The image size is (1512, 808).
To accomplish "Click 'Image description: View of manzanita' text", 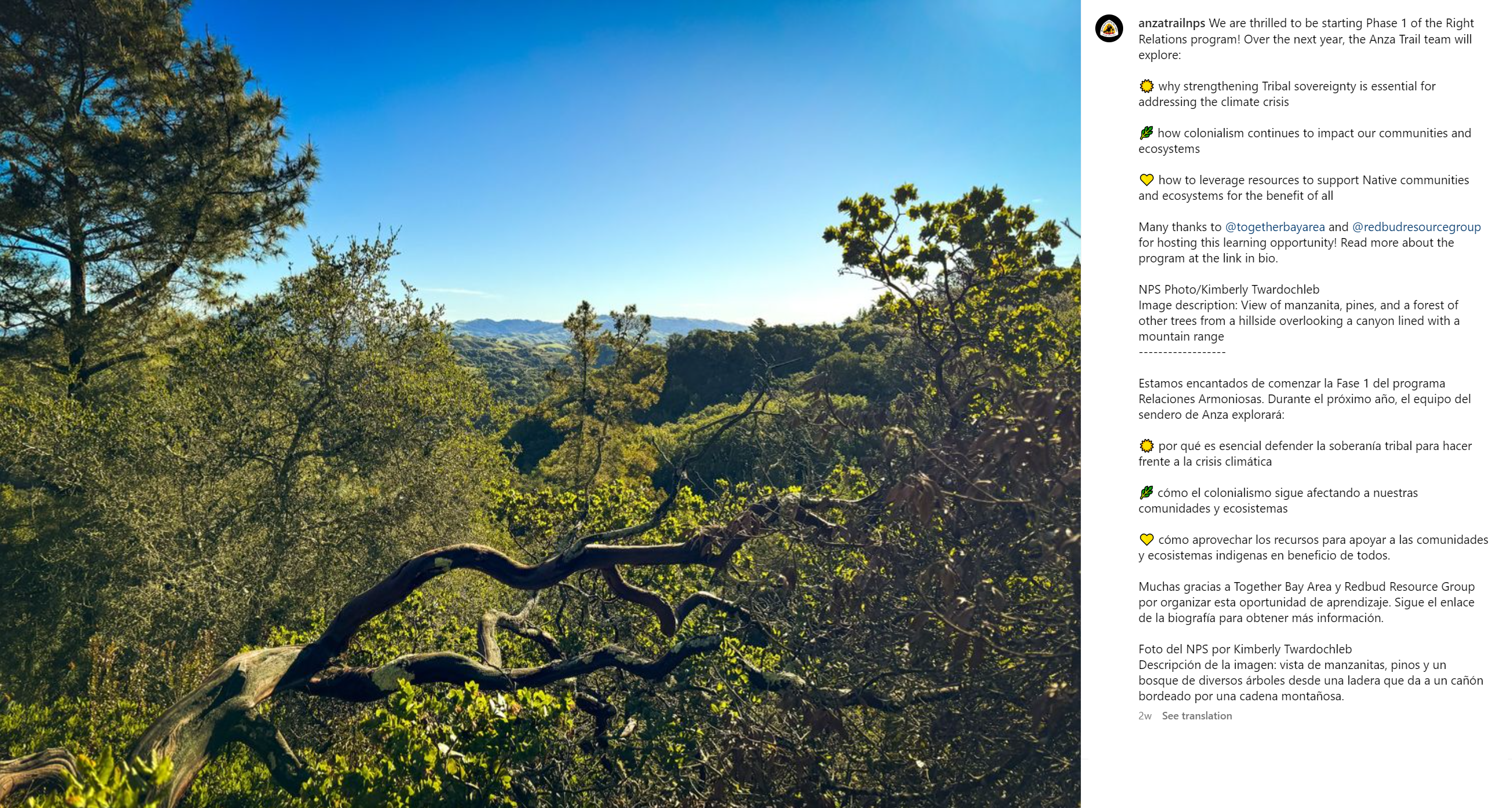I will pos(1298,320).
